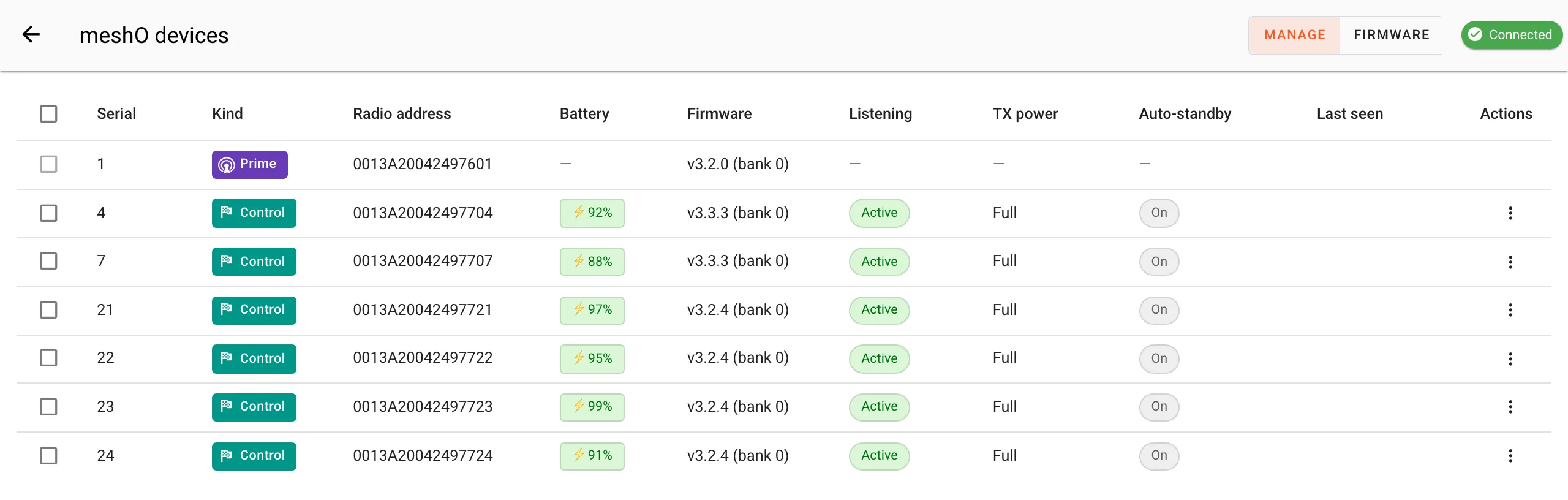The height and width of the screenshot is (500, 1568).
Task: Click Control badge for serial 4
Action: coord(254,213)
